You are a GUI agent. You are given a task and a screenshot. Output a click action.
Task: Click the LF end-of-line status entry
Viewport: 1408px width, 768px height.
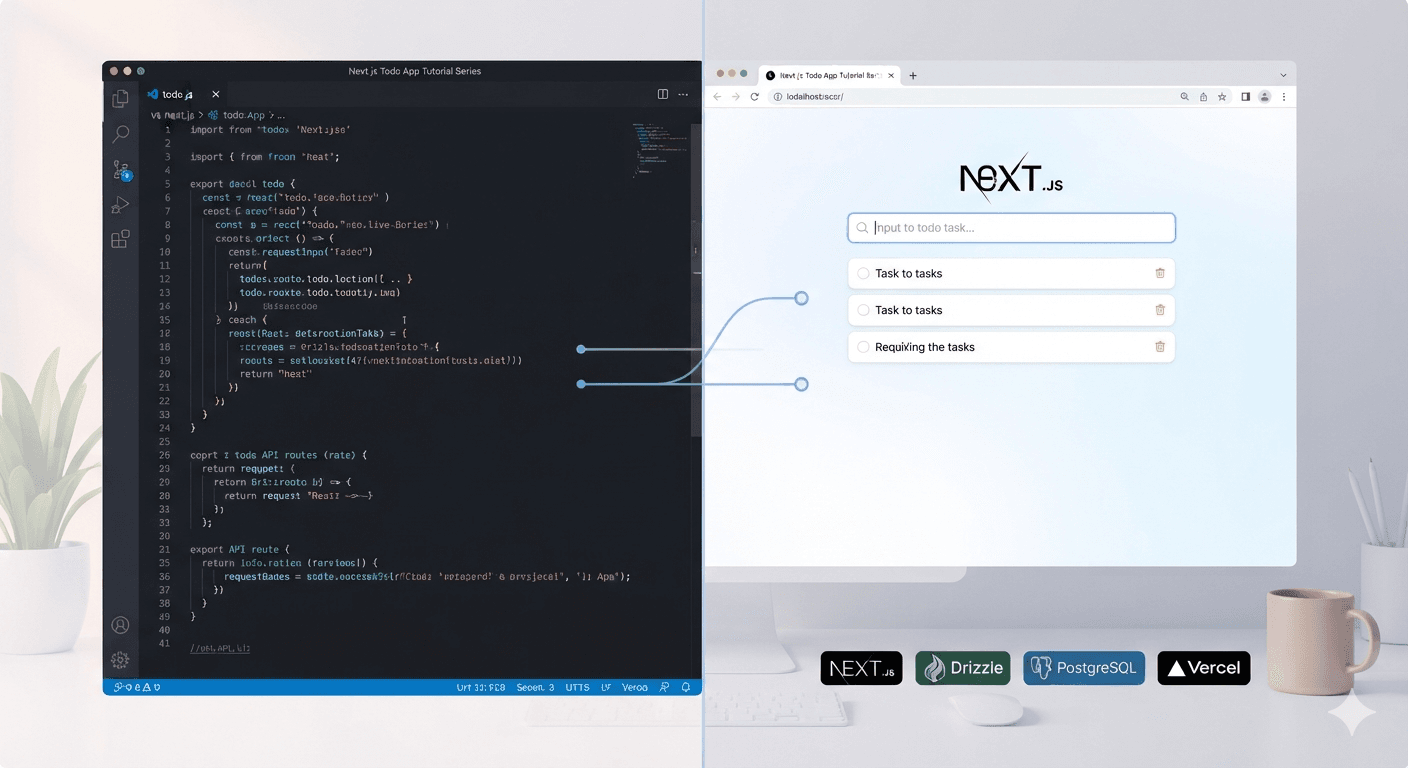[606, 687]
